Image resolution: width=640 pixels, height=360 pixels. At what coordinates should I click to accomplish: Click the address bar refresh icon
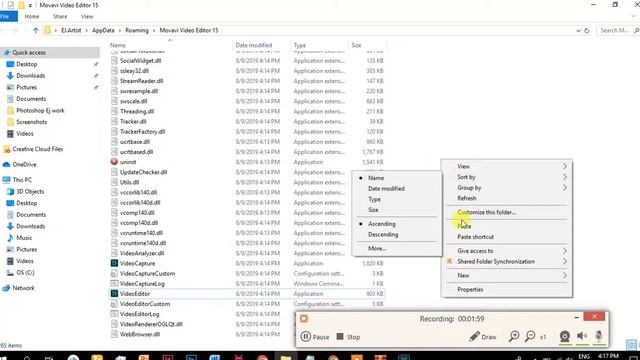click(587, 31)
